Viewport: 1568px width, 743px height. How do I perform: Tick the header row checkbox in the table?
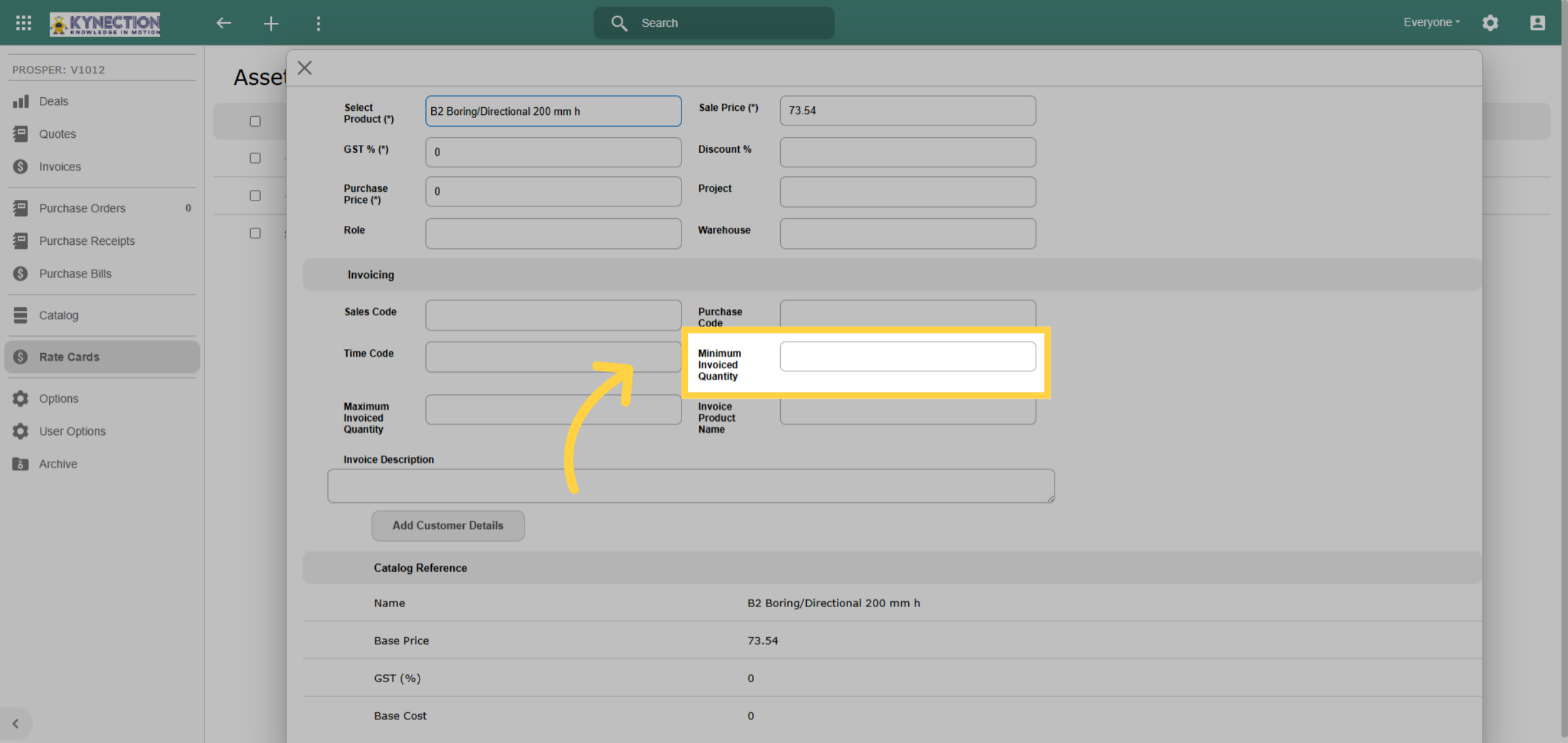[x=255, y=121]
